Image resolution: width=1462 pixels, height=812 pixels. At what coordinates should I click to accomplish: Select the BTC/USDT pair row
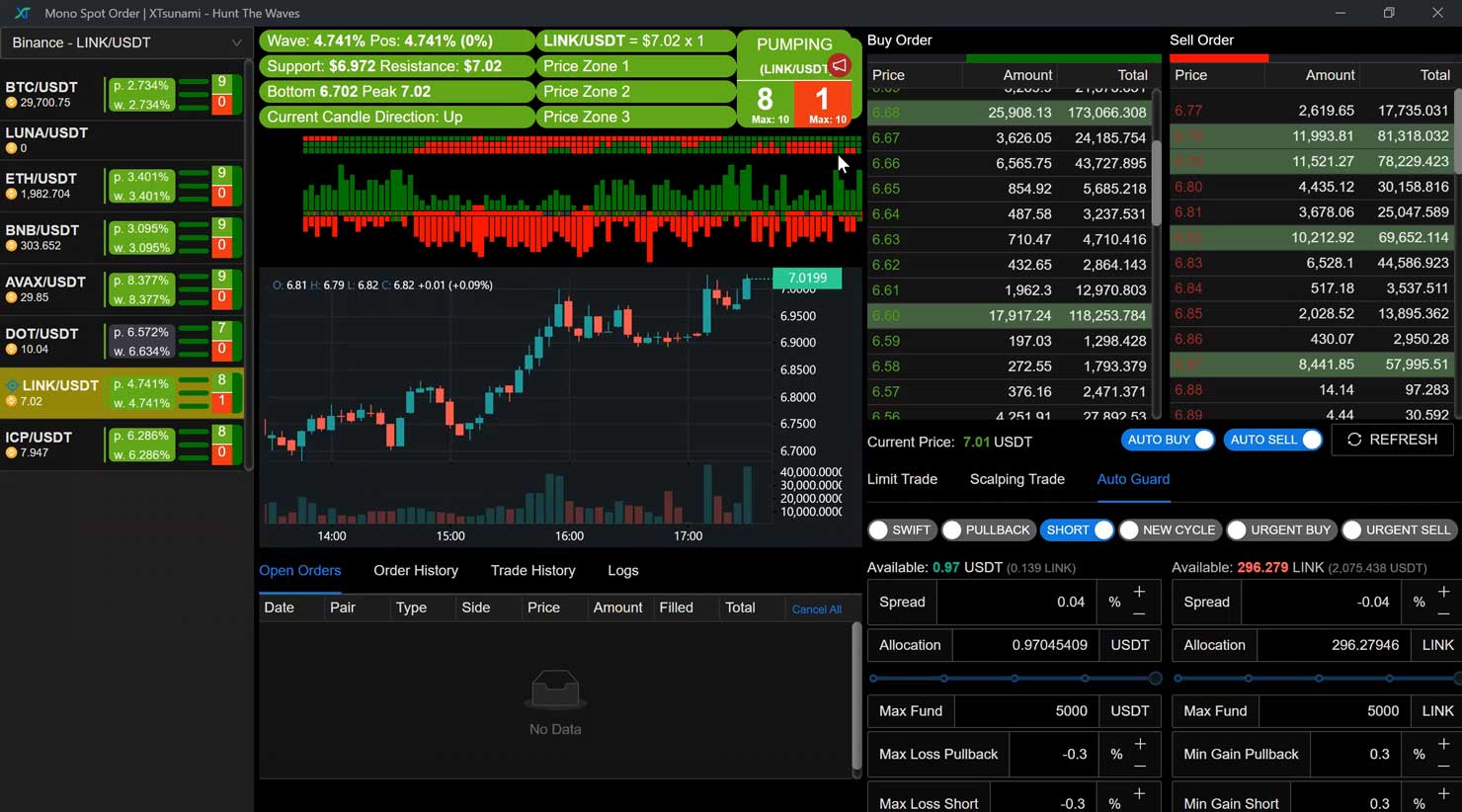(x=122, y=94)
